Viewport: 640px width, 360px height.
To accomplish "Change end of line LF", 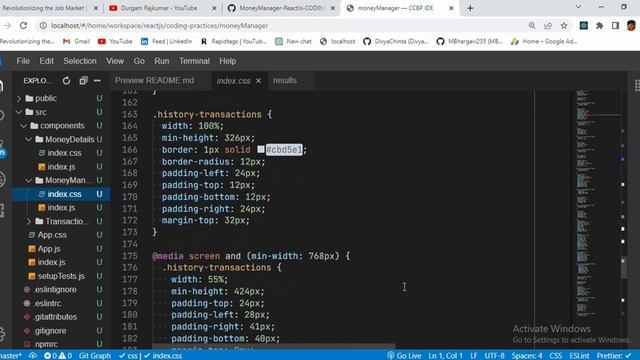I will (473, 356).
